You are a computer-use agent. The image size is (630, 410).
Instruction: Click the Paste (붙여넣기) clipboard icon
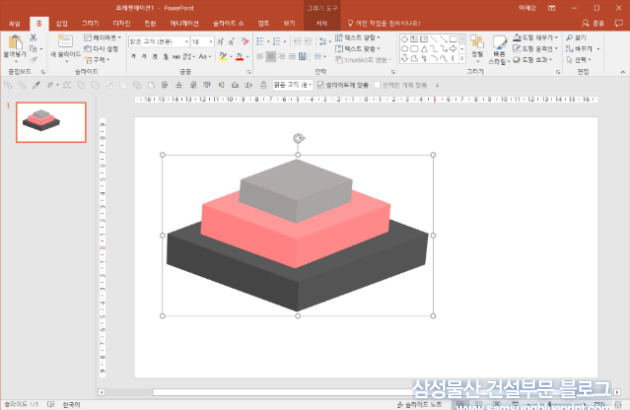(x=15, y=42)
